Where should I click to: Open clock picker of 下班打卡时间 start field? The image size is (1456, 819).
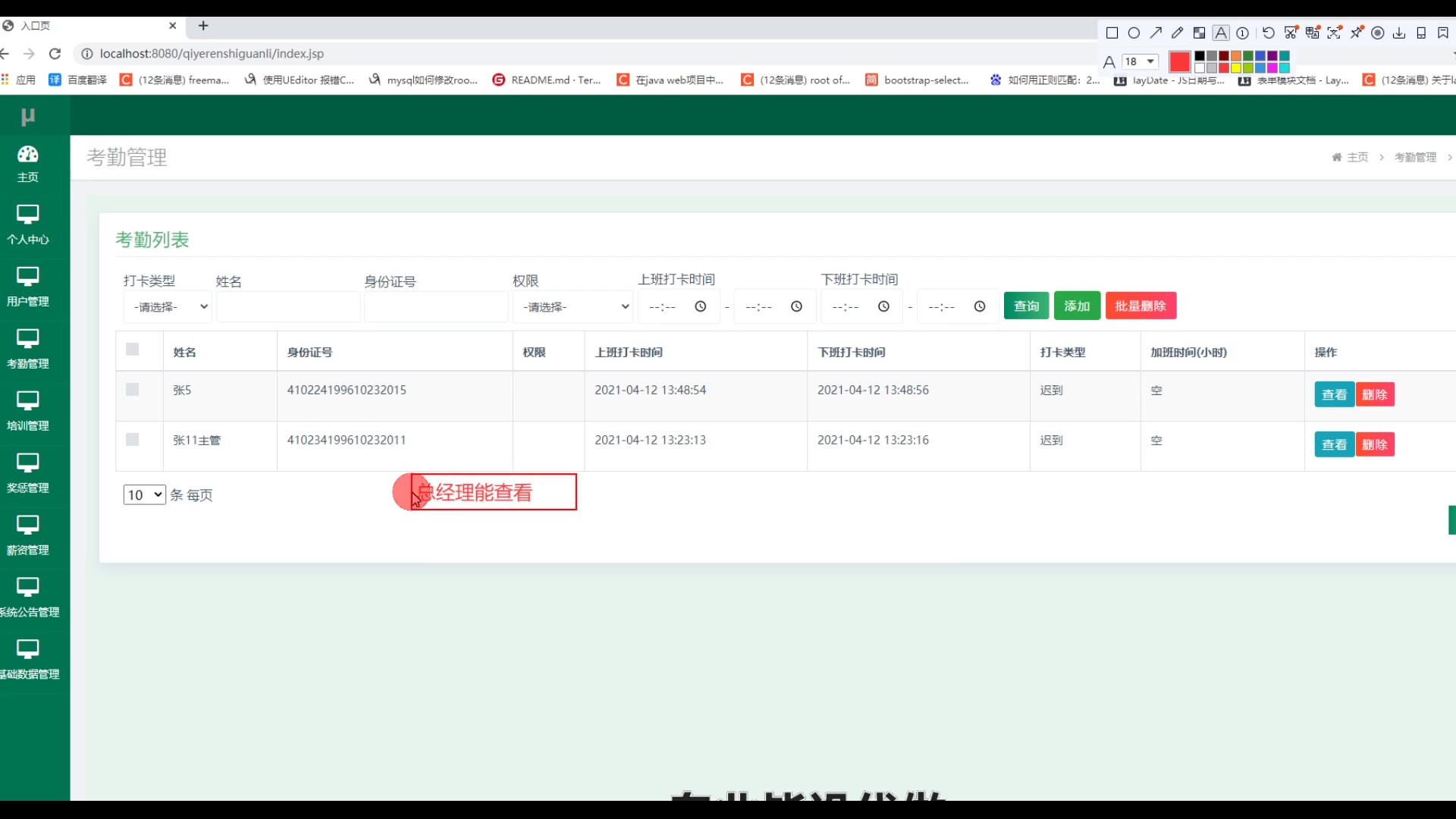[883, 306]
